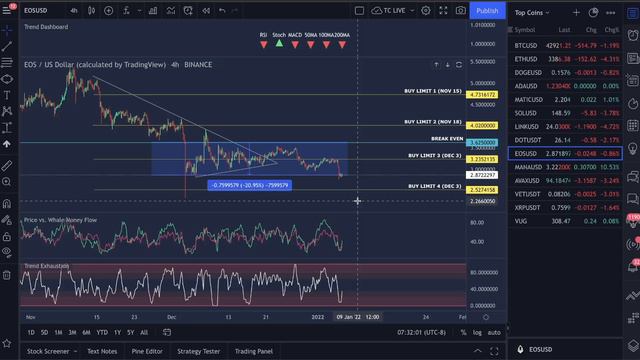Open the alerts clock icon in right sidebar
Image resolution: width=640 pixels, height=360 pixels.
633,35
